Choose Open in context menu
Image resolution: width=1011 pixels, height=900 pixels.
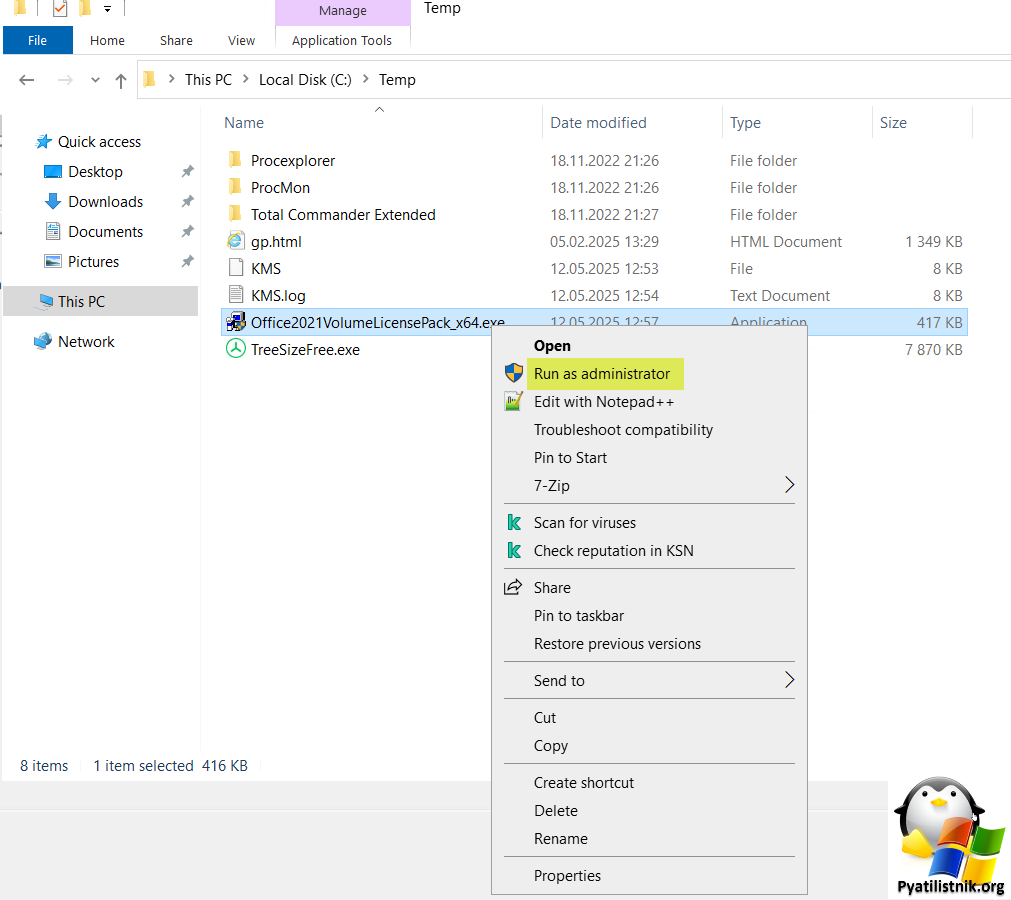pyautogui.click(x=649, y=346)
